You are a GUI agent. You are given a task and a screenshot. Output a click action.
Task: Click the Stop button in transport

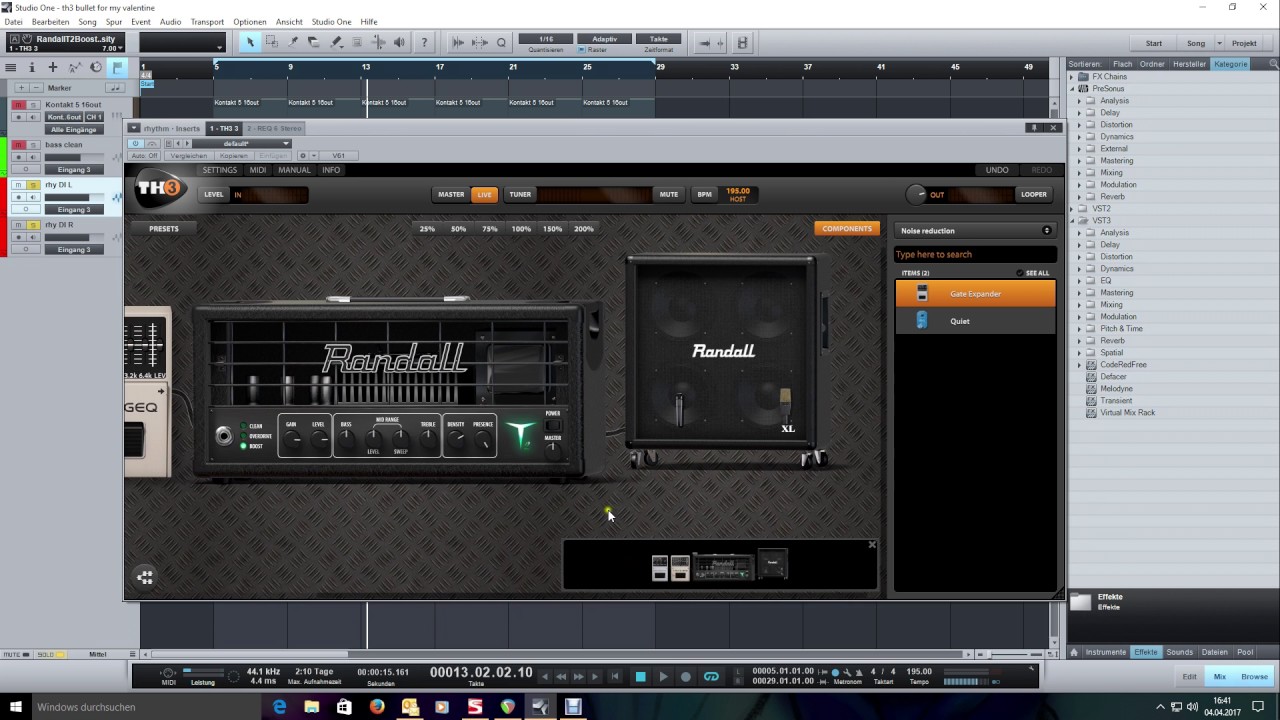[641, 677]
